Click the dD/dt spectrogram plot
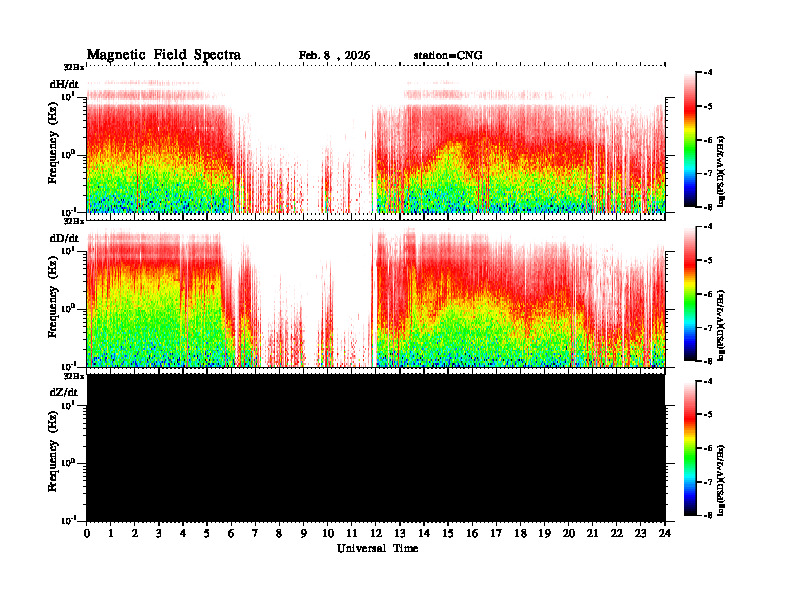792x612 pixels. point(376,294)
